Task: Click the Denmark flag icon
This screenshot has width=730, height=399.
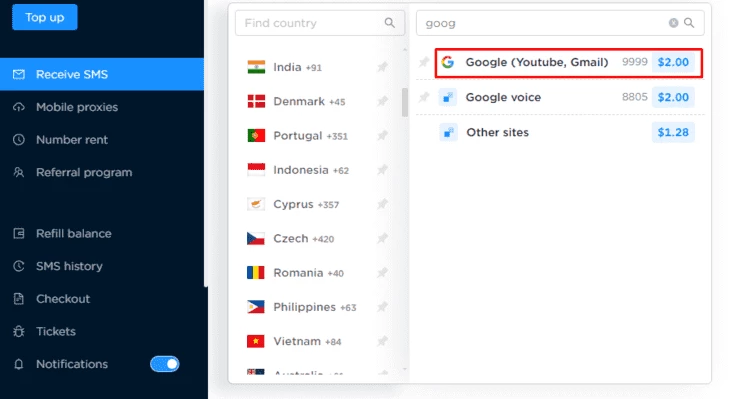Action: (256, 101)
